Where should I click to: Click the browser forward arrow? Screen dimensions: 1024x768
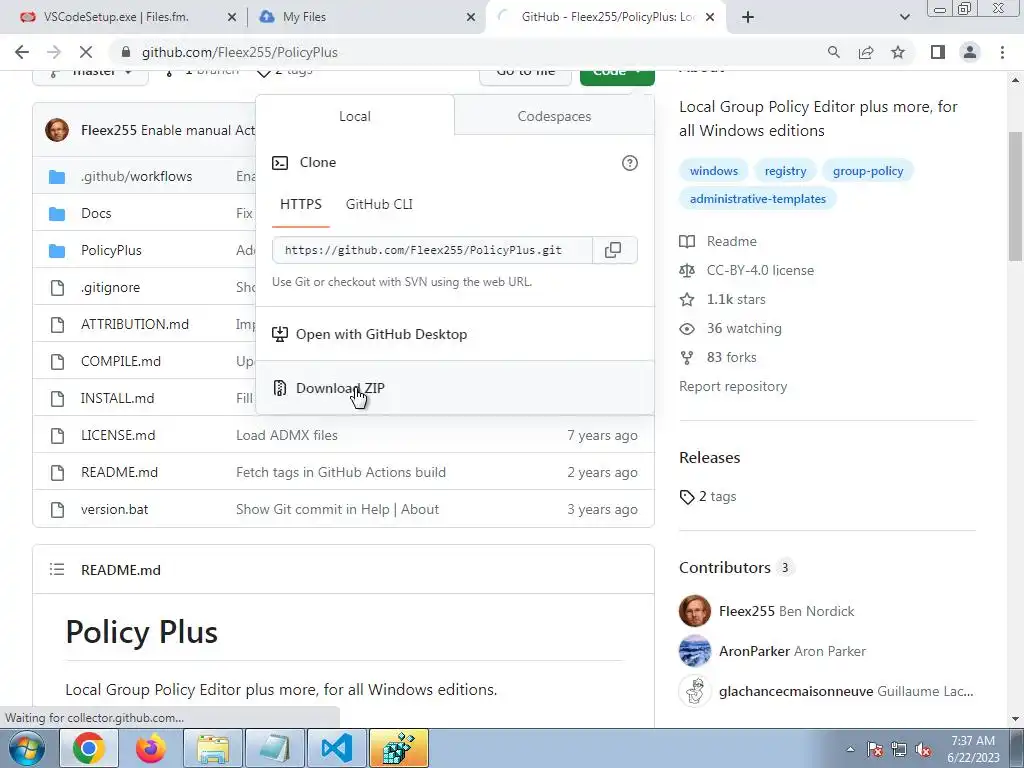[54, 52]
